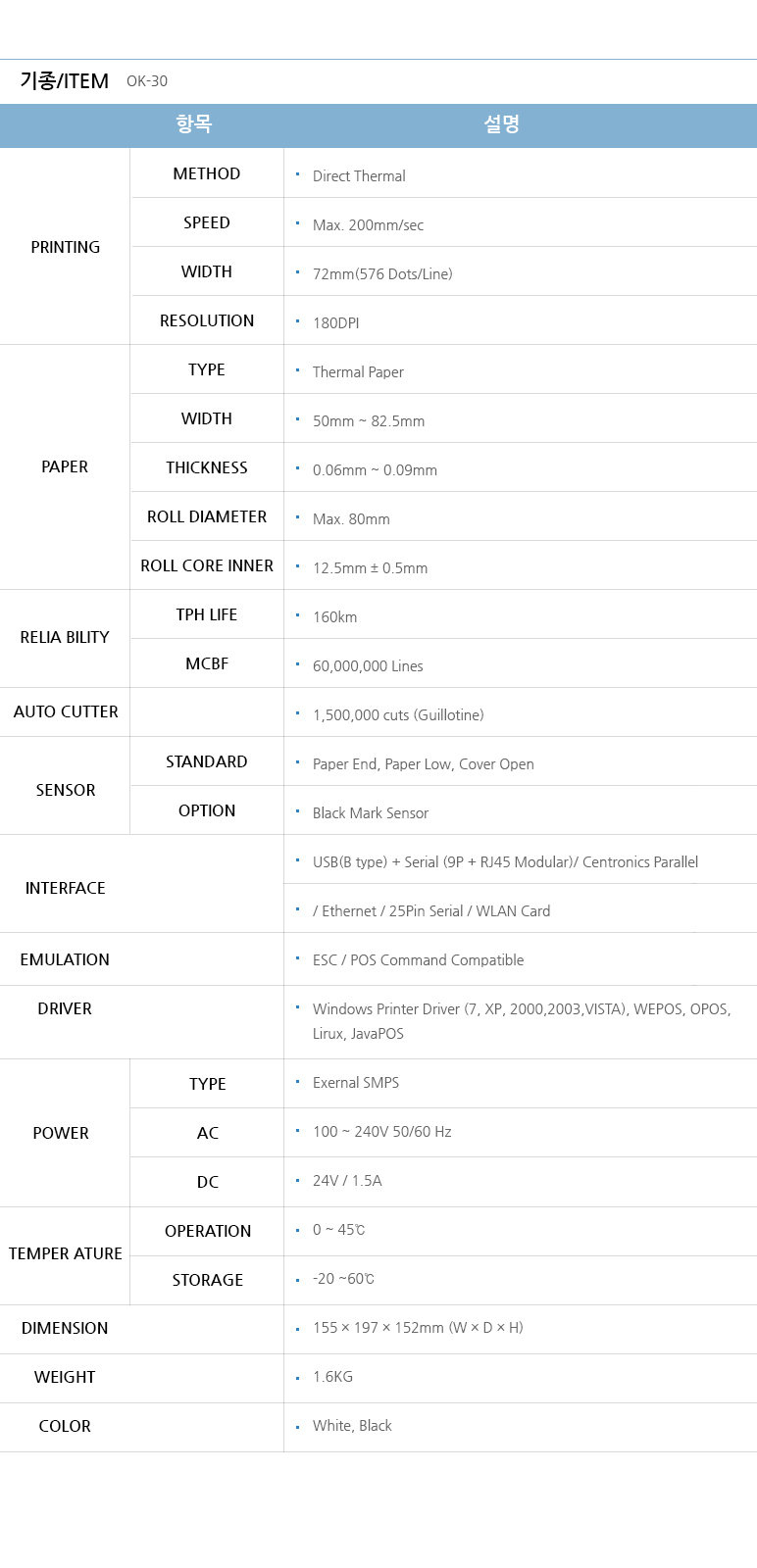757x1568 pixels.
Task: Select the Direct Thermal method value
Action: click(359, 176)
